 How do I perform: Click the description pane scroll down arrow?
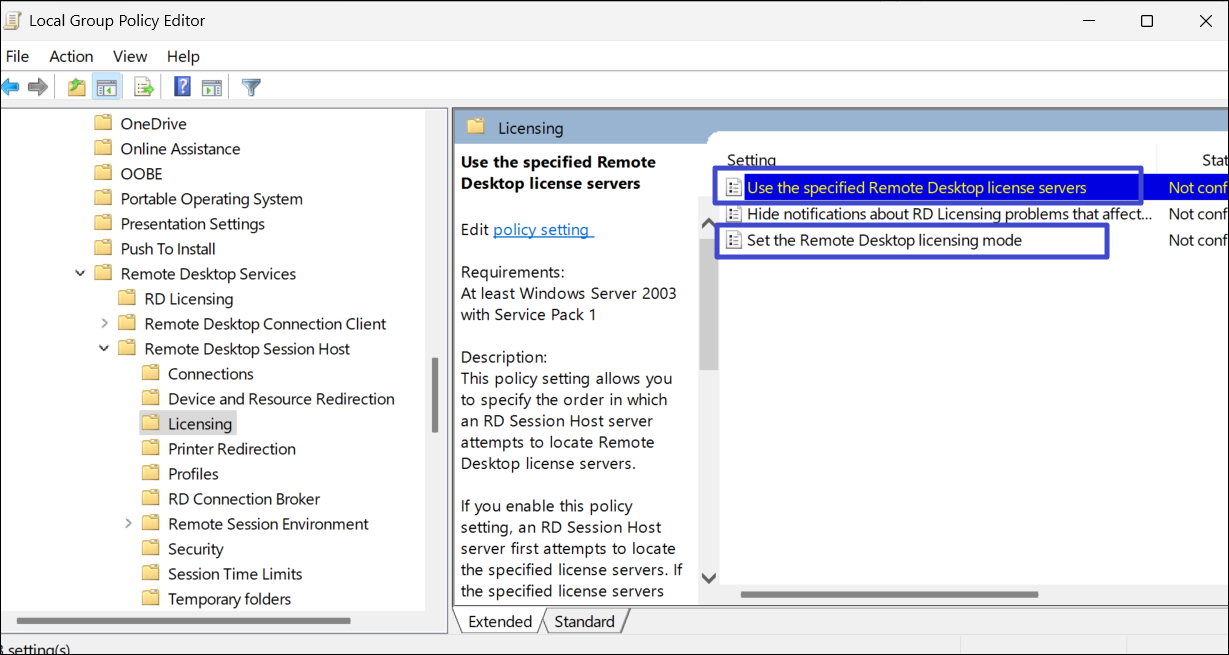click(708, 578)
